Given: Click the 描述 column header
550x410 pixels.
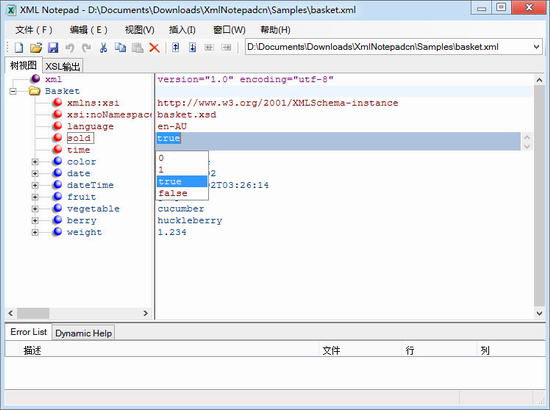Looking at the screenshot, I should (x=32, y=350).
